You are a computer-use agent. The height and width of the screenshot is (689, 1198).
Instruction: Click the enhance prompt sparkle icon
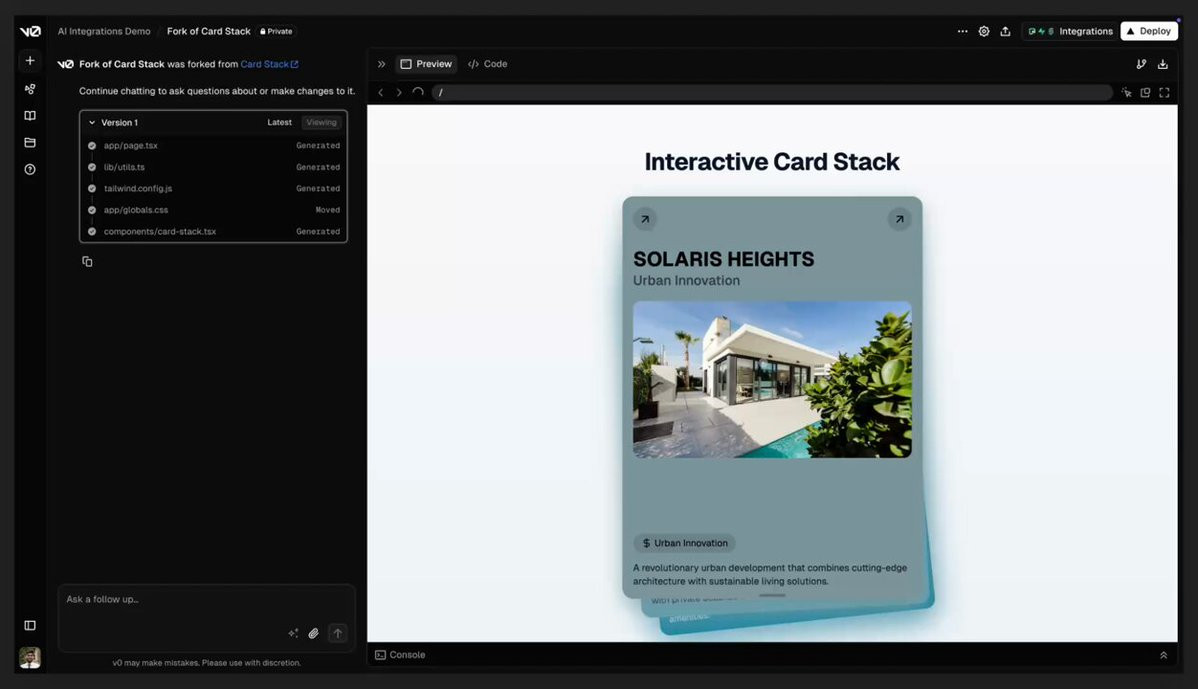[293, 633]
